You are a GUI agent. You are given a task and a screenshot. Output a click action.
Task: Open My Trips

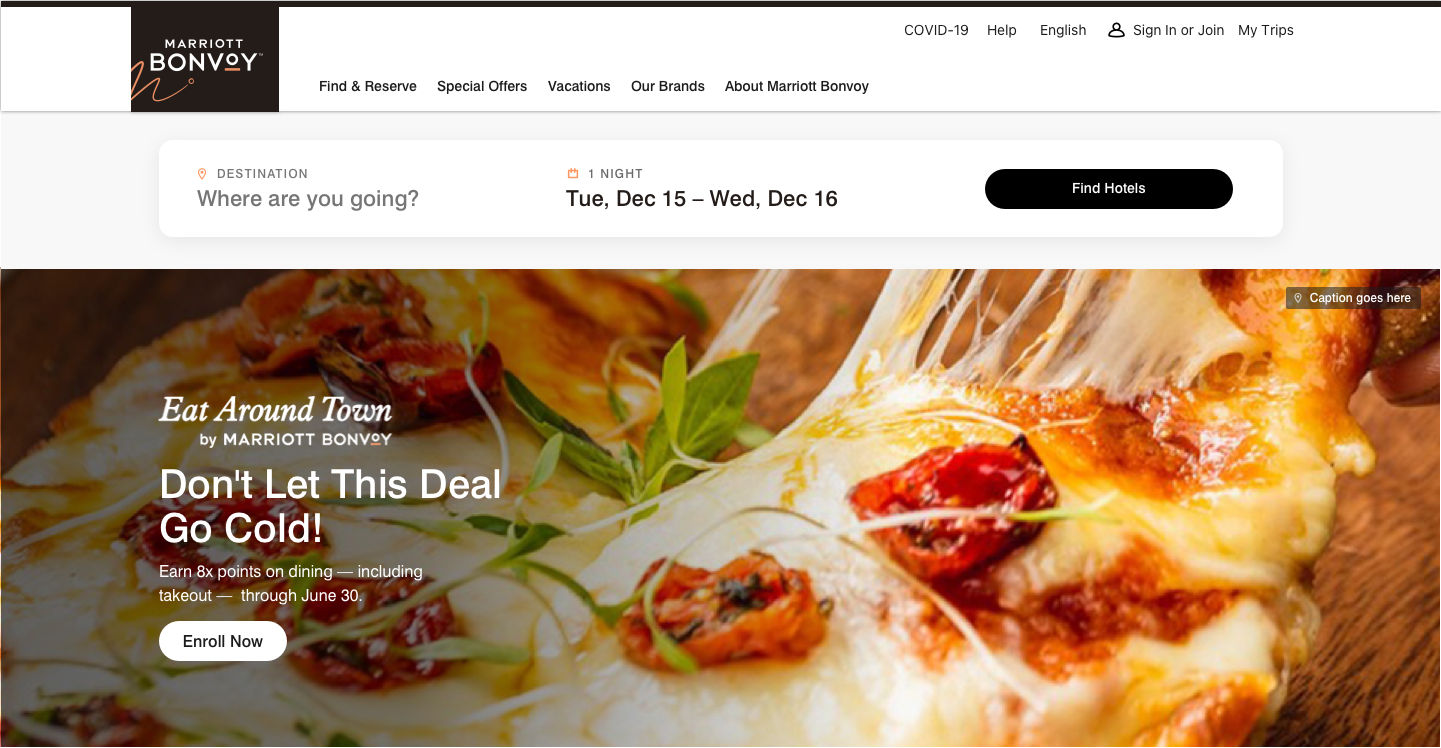(x=1266, y=30)
